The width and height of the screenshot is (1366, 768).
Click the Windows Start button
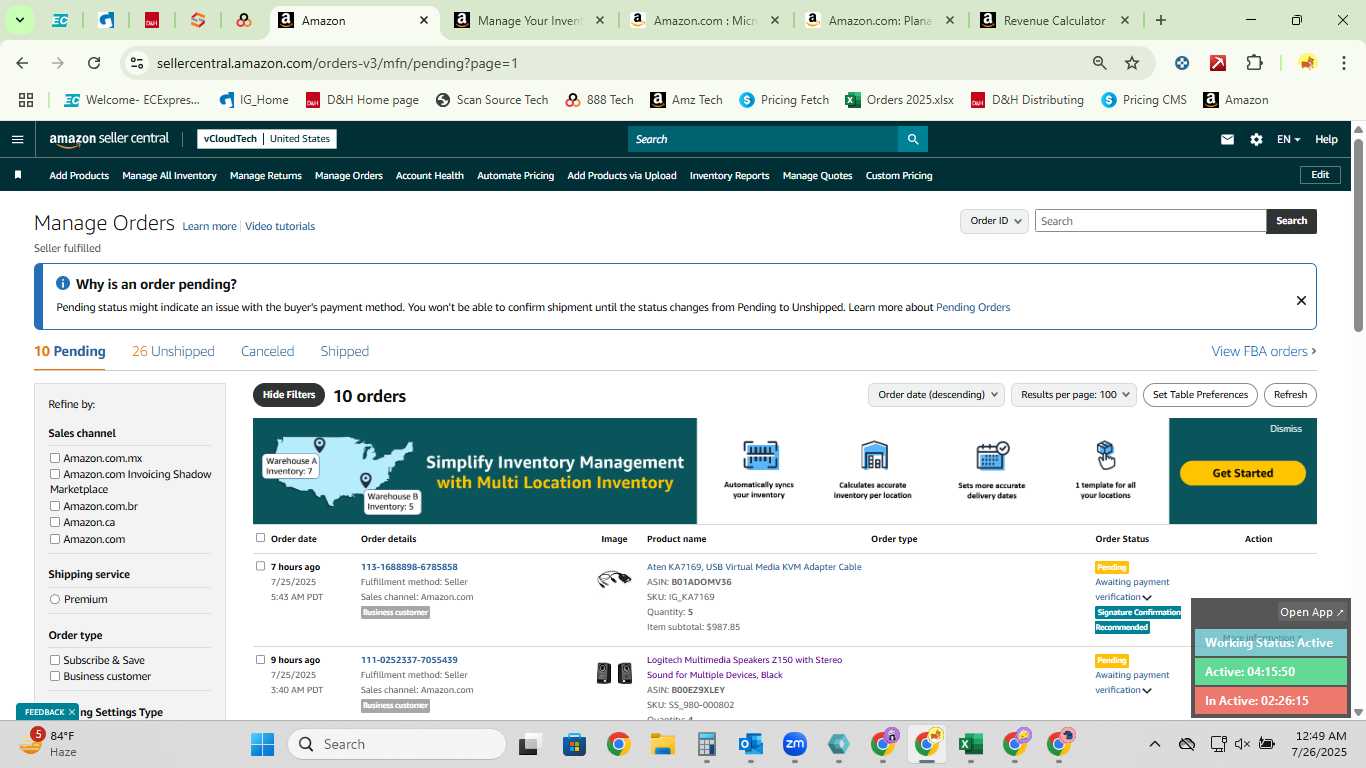pyautogui.click(x=262, y=744)
